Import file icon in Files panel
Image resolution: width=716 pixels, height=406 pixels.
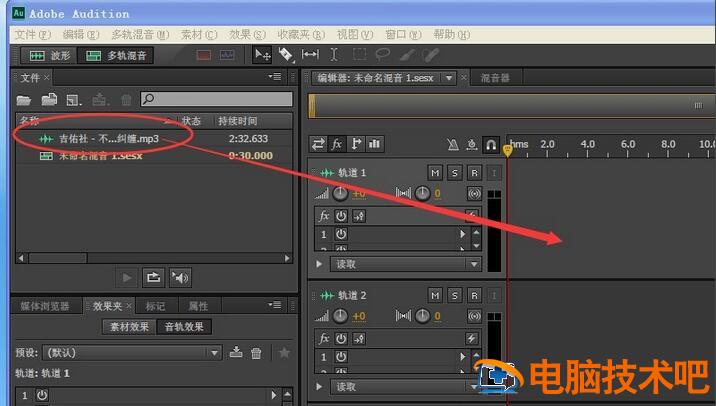pyautogui.click(x=49, y=99)
